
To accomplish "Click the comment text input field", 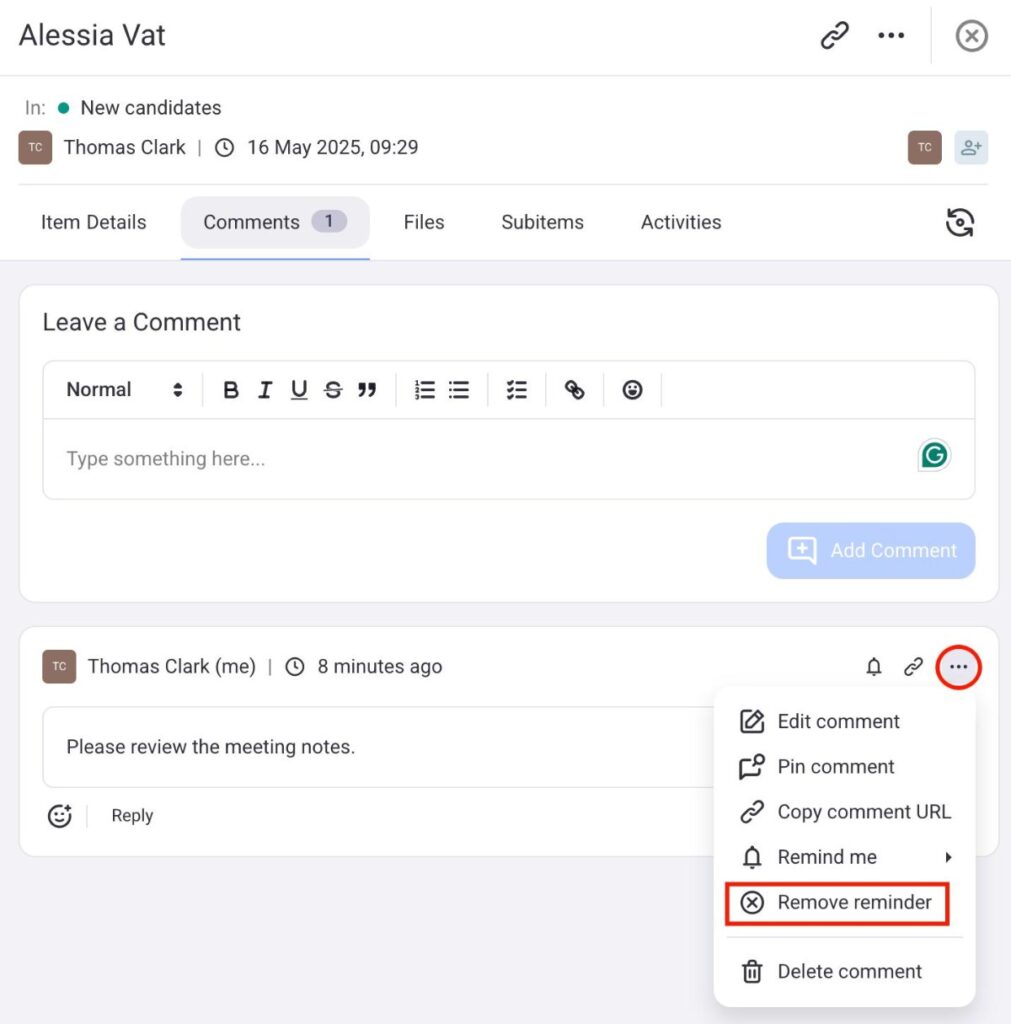I will (480, 459).
